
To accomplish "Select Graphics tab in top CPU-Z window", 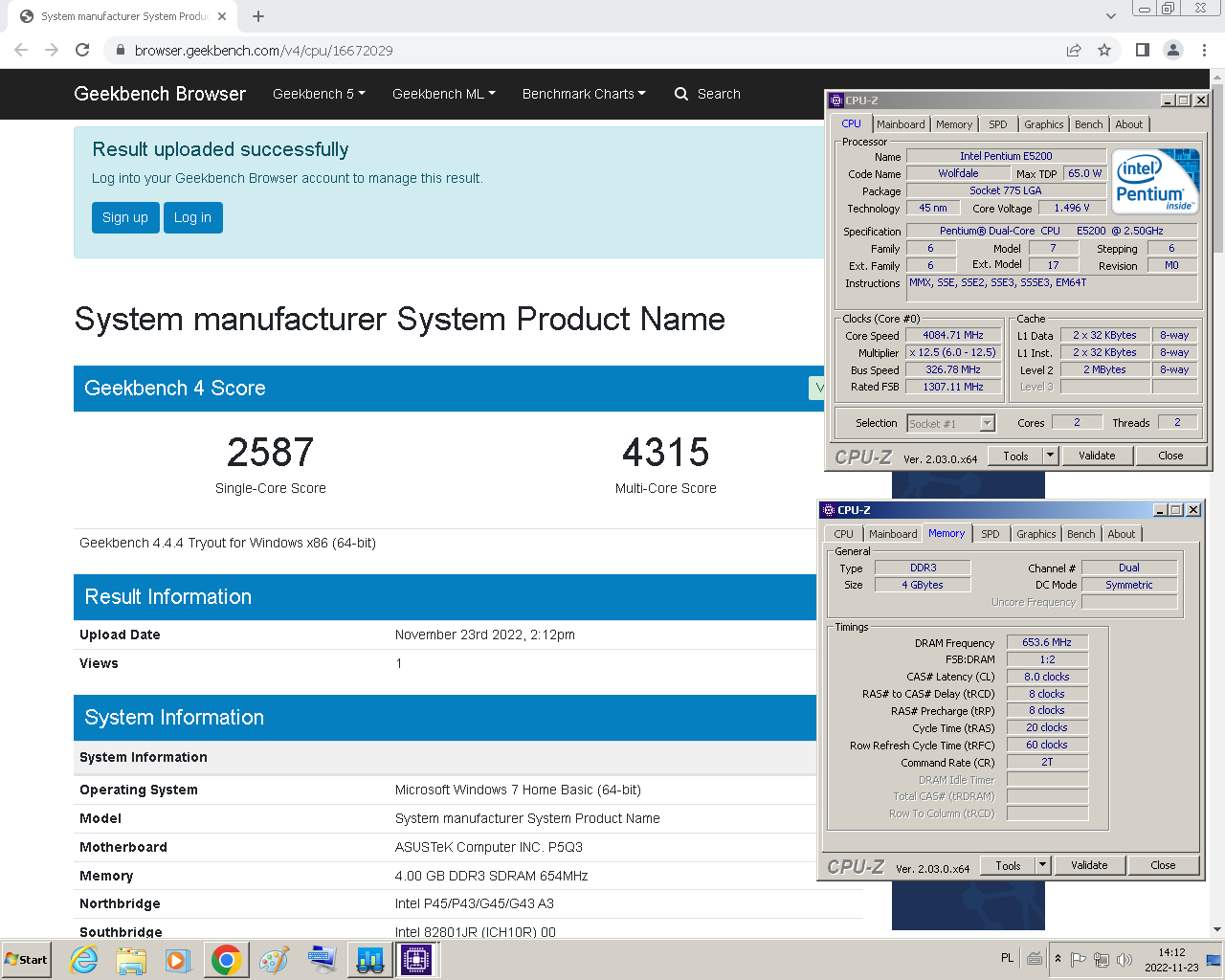I will tap(1043, 124).
